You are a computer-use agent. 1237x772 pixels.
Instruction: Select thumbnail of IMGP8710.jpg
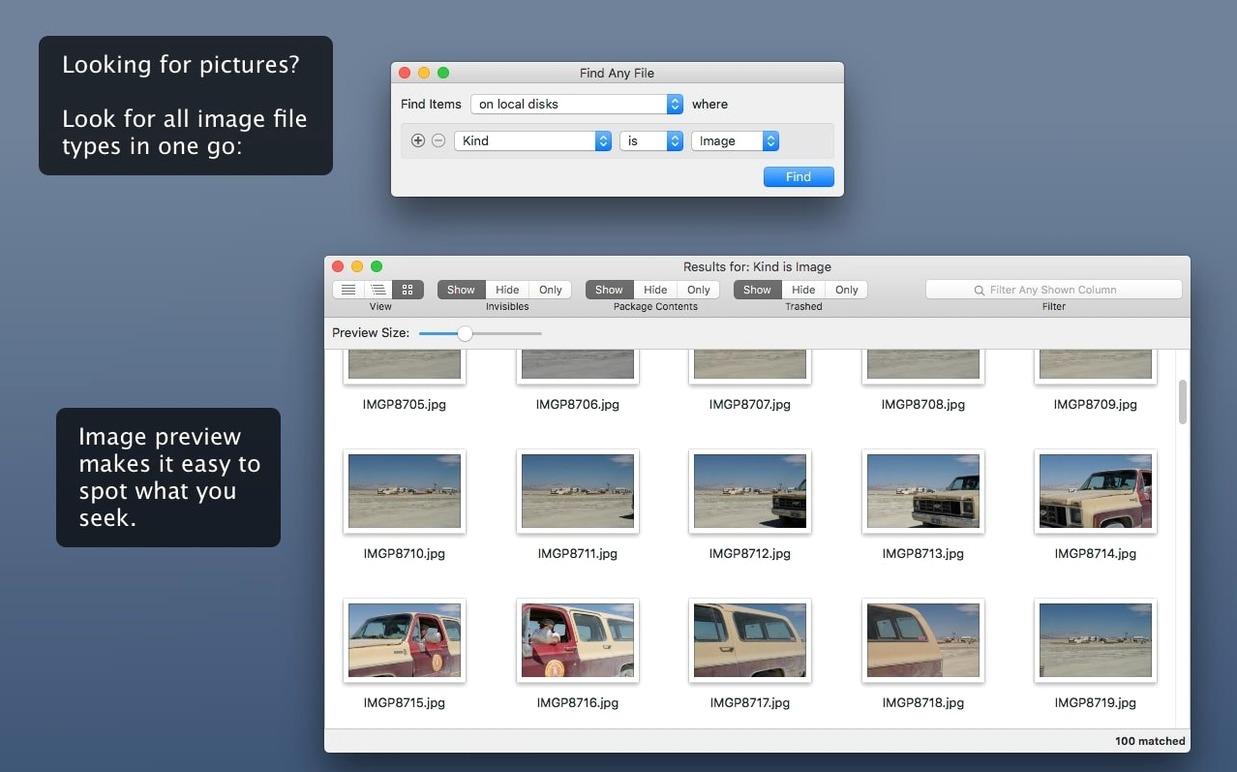tap(404, 491)
